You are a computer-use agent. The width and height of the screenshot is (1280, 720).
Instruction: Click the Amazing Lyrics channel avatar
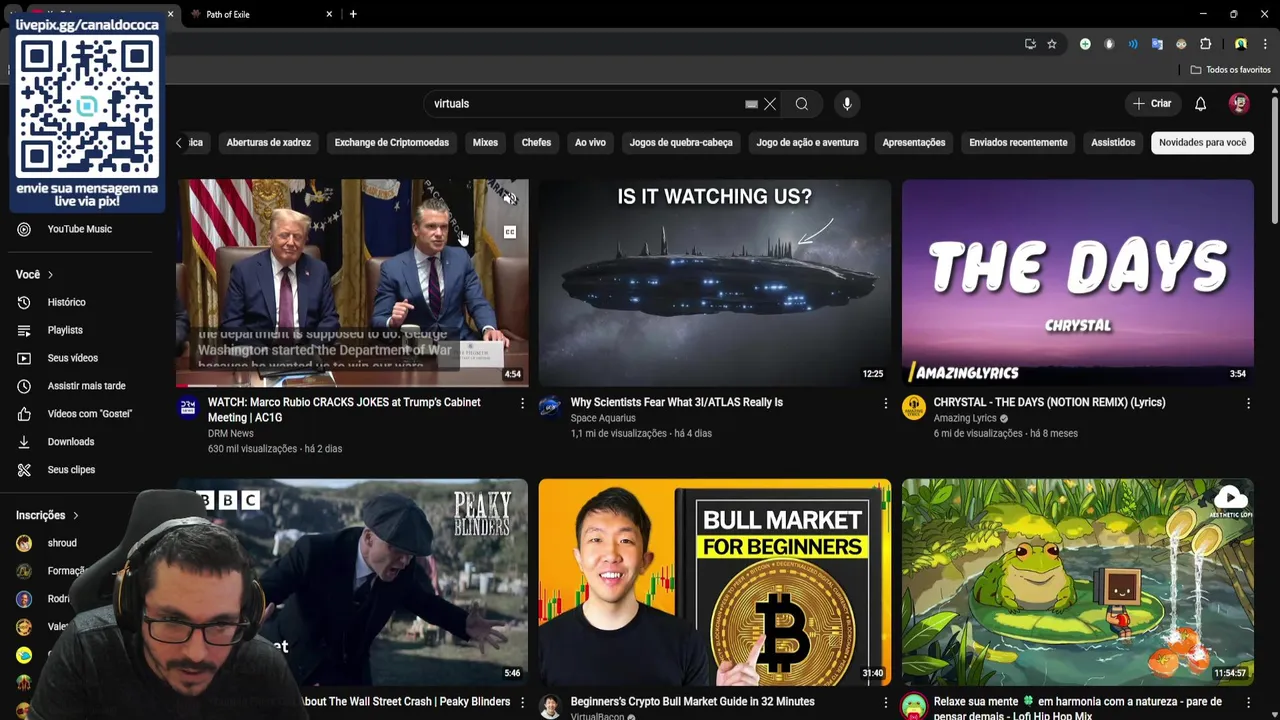point(914,407)
